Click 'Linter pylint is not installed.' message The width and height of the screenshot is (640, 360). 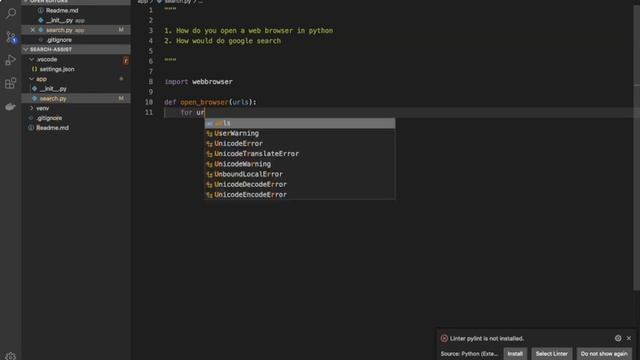487,338
